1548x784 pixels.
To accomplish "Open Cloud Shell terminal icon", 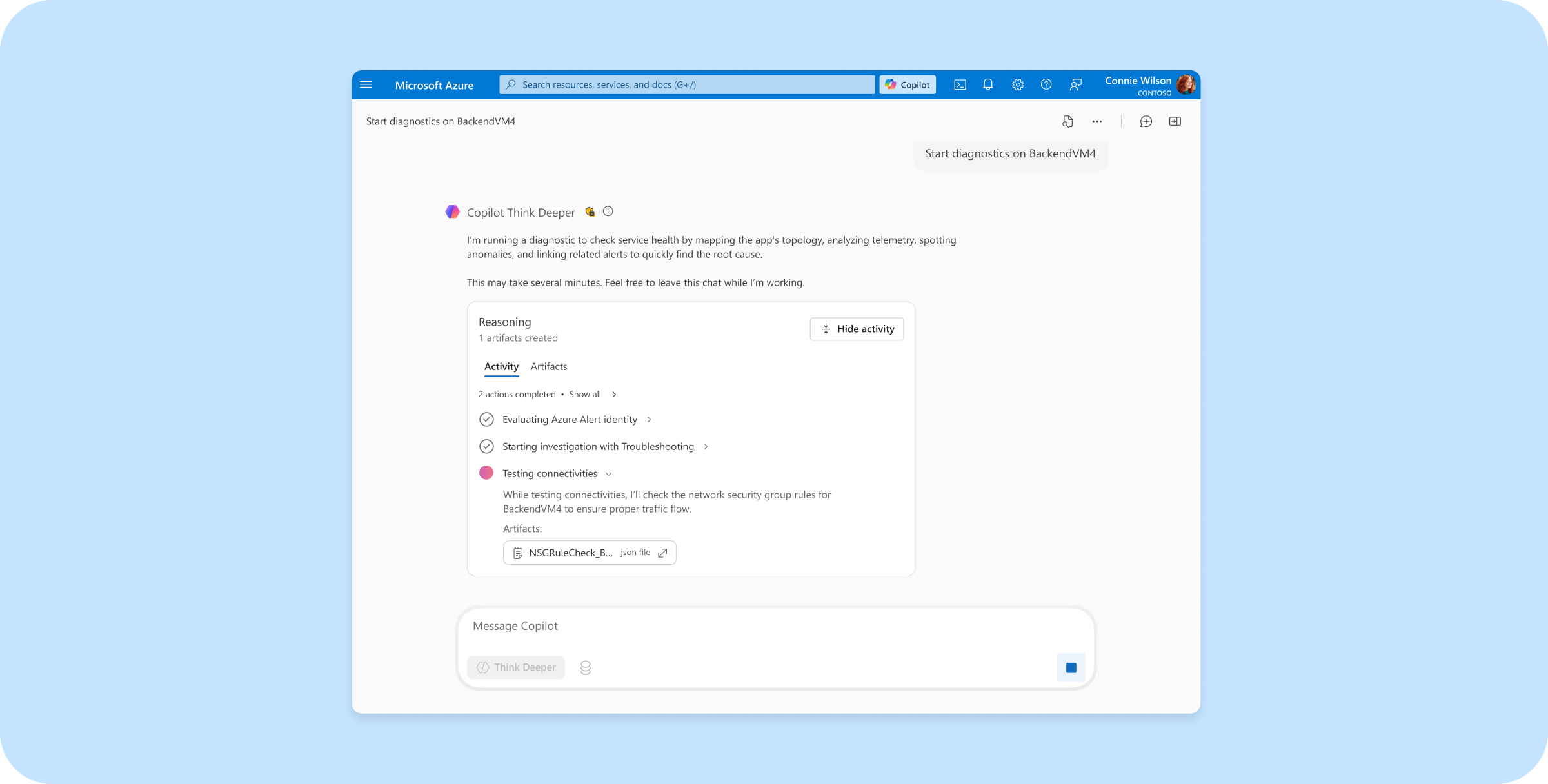I will tap(960, 84).
